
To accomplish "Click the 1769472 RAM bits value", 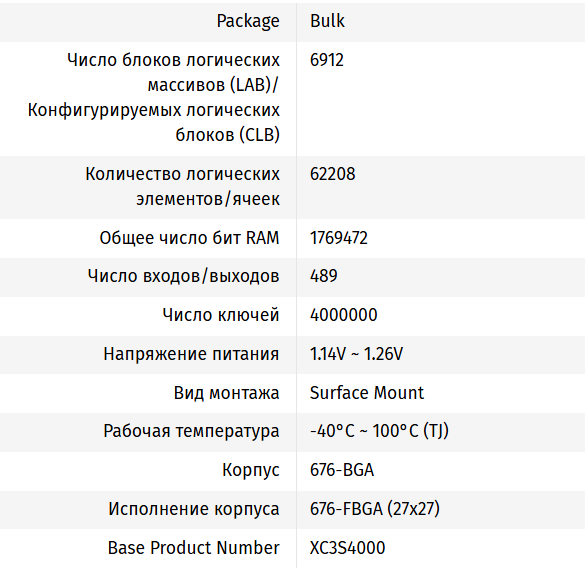I will point(338,238).
